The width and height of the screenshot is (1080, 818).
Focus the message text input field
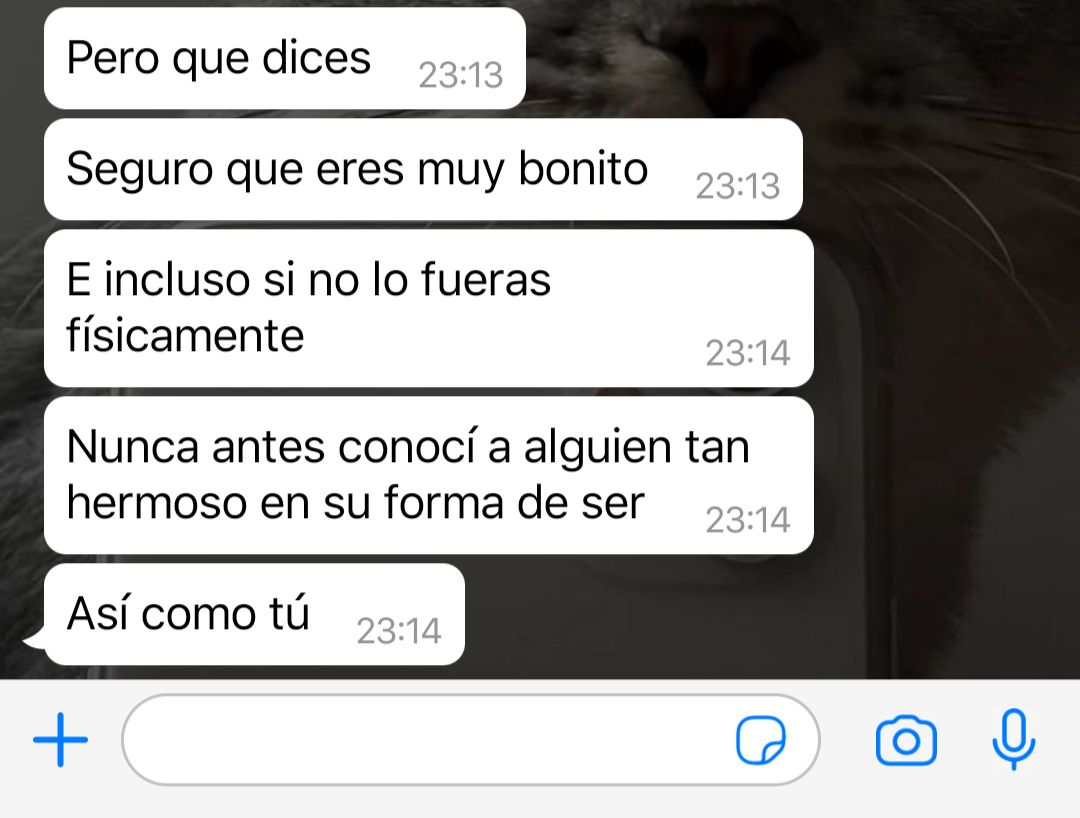(x=470, y=740)
